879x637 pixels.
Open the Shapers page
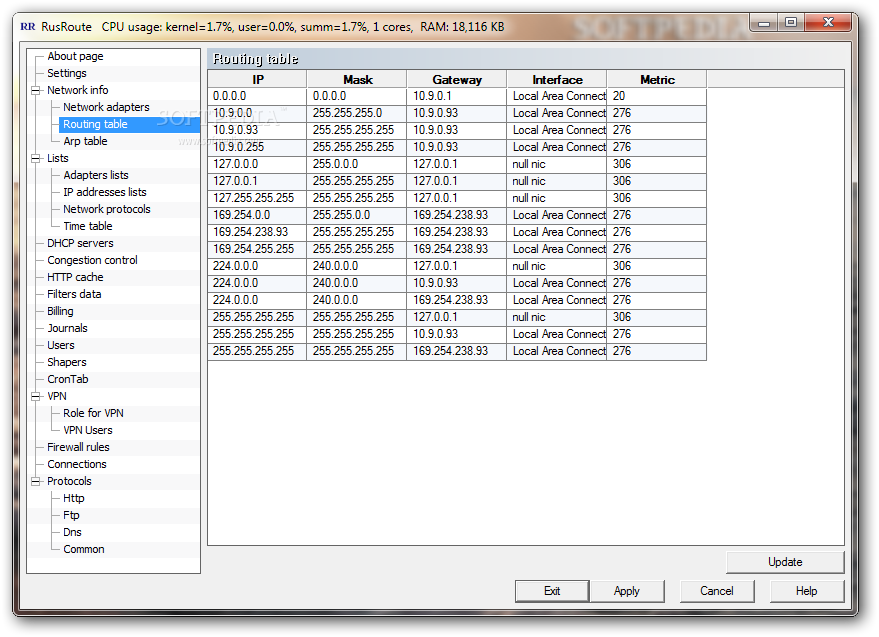pyautogui.click(x=67, y=362)
